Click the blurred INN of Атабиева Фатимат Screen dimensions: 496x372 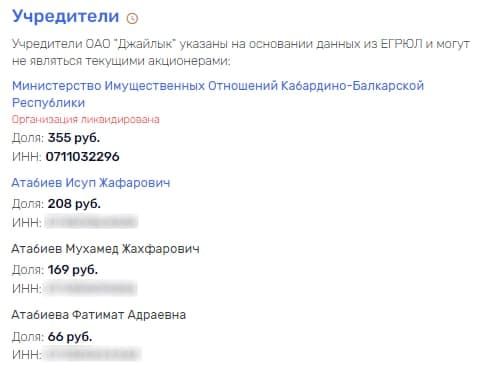pos(93,354)
